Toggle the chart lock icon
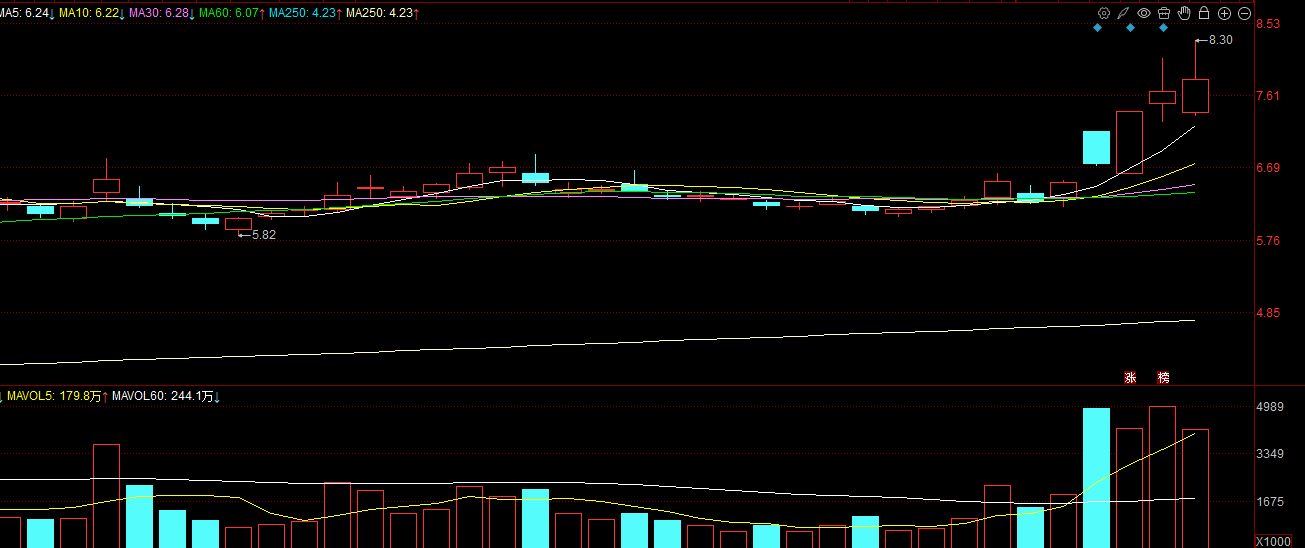This screenshot has width=1305, height=548. [x=1204, y=13]
